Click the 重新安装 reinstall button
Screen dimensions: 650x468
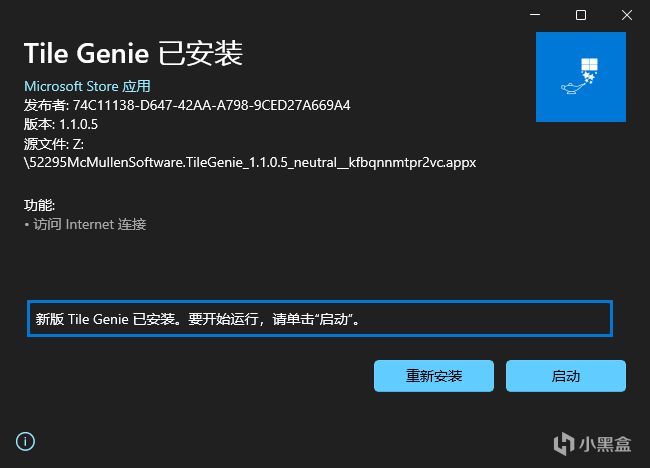tap(434, 376)
